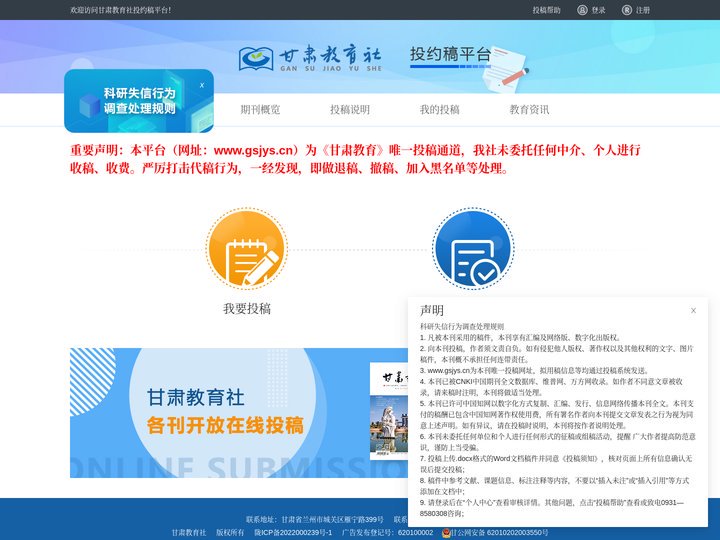This screenshot has height=540, width=720.
Task: Click the red 重要声明 notice text
Action: coord(355,159)
